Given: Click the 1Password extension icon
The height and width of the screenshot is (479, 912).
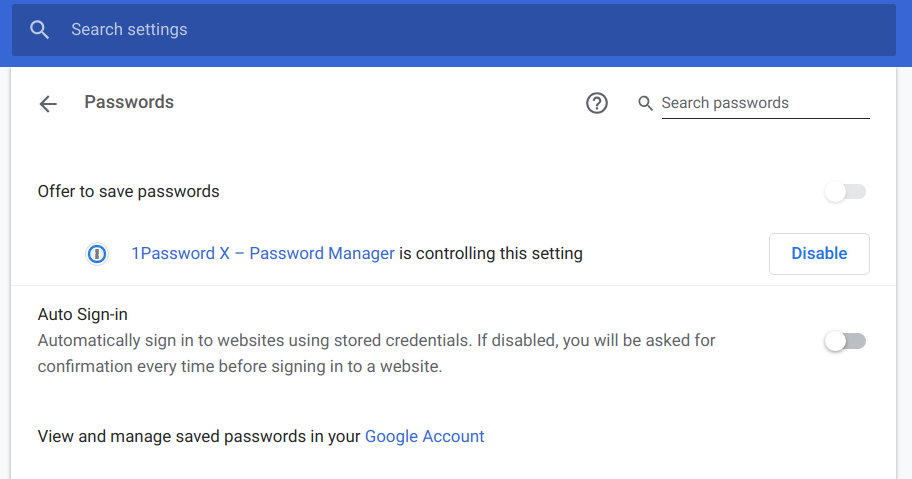Looking at the screenshot, I should pos(96,254).
